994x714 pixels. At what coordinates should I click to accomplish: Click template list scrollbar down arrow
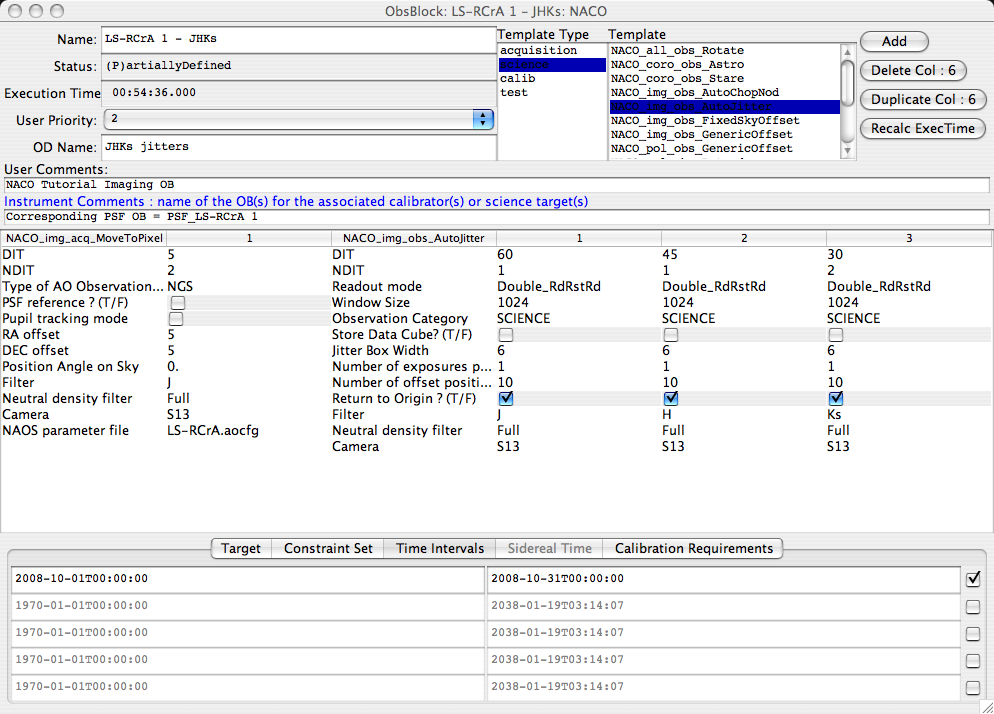(x=847, y=152)
